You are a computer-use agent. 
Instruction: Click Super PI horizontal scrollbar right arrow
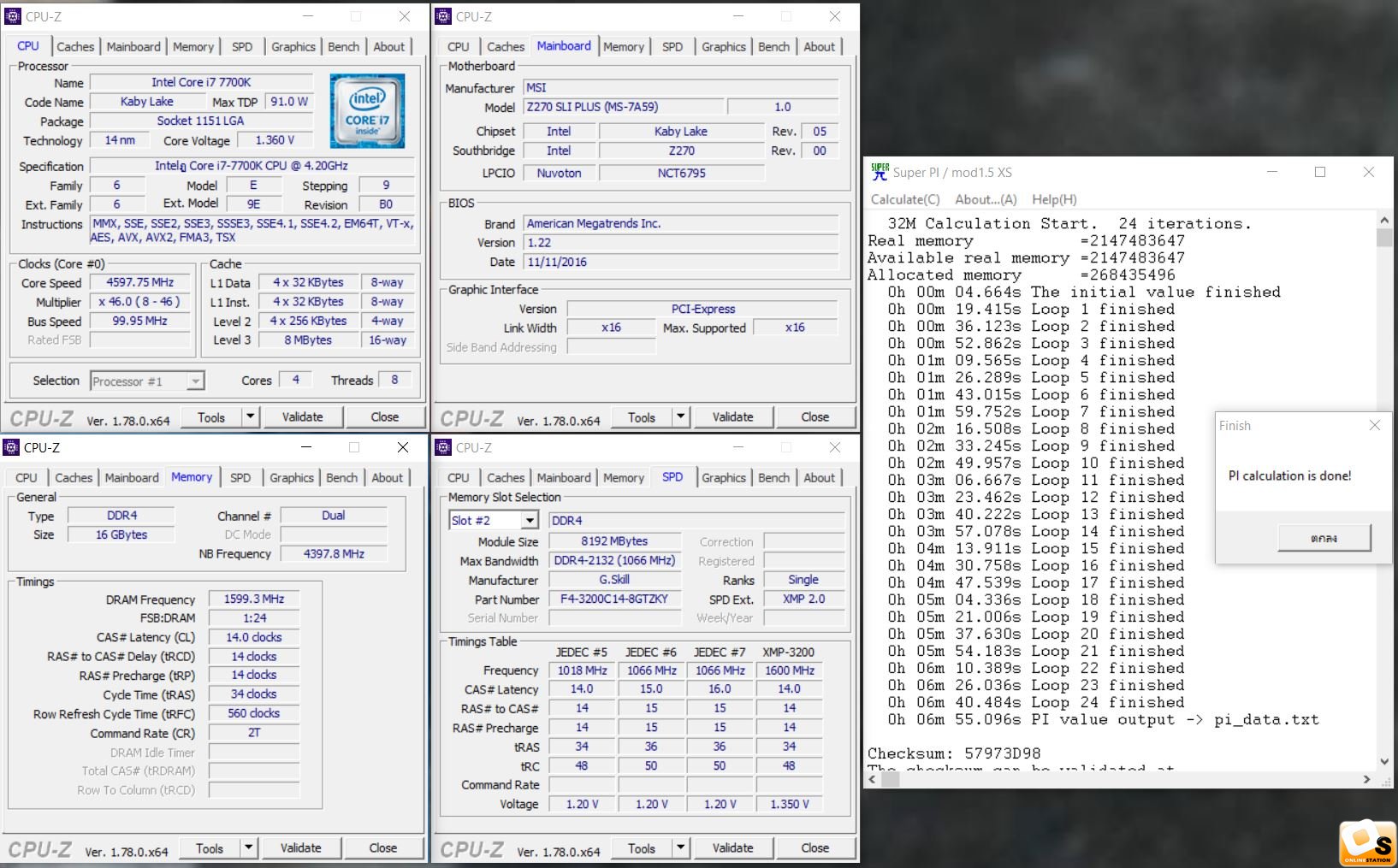(1366, 779)
